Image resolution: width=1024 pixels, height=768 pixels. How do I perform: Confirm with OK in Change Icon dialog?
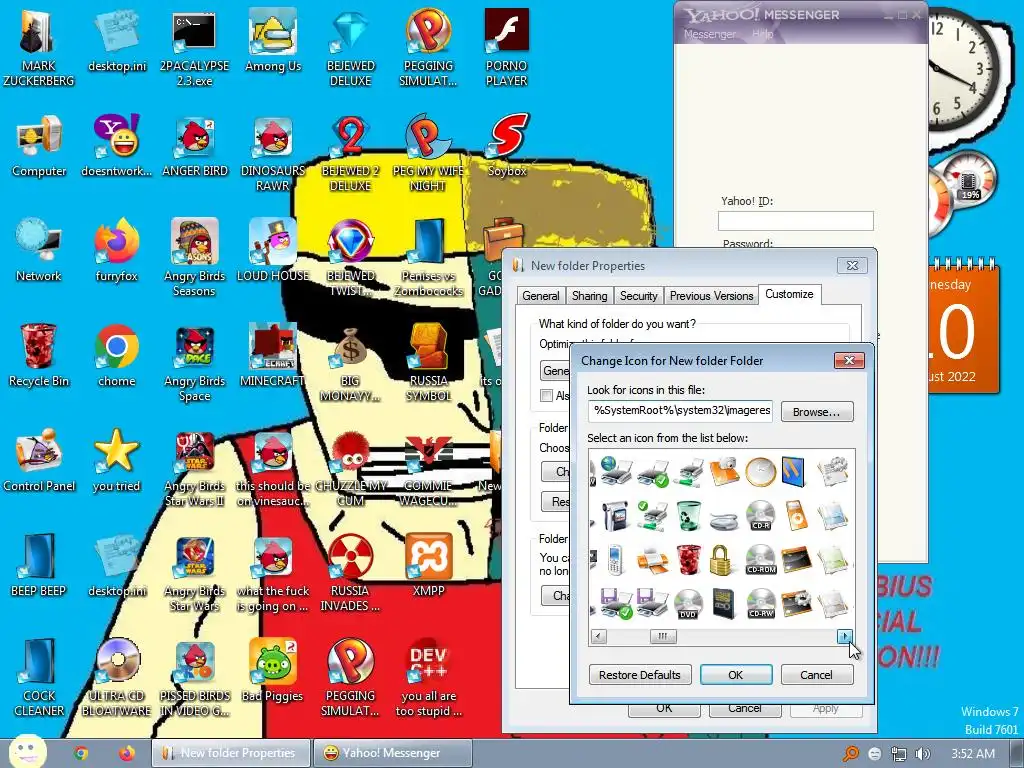(x=735, y=675)
